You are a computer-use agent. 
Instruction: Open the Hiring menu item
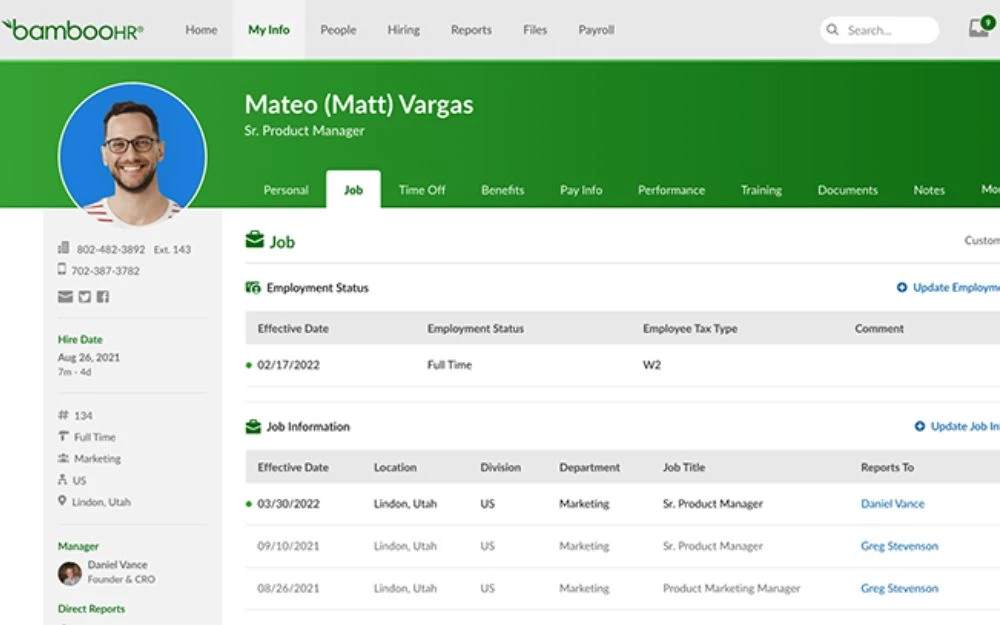click(x=403, y=30)
